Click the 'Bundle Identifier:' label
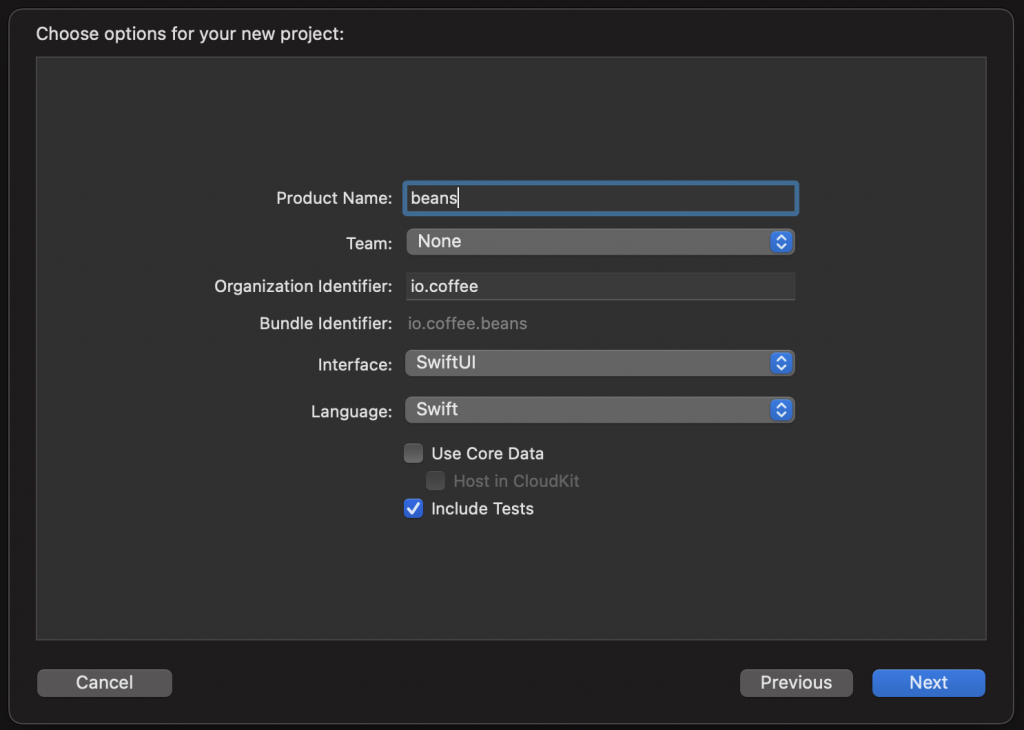Screen dimensions: 1024x730 tap(325, 324)
